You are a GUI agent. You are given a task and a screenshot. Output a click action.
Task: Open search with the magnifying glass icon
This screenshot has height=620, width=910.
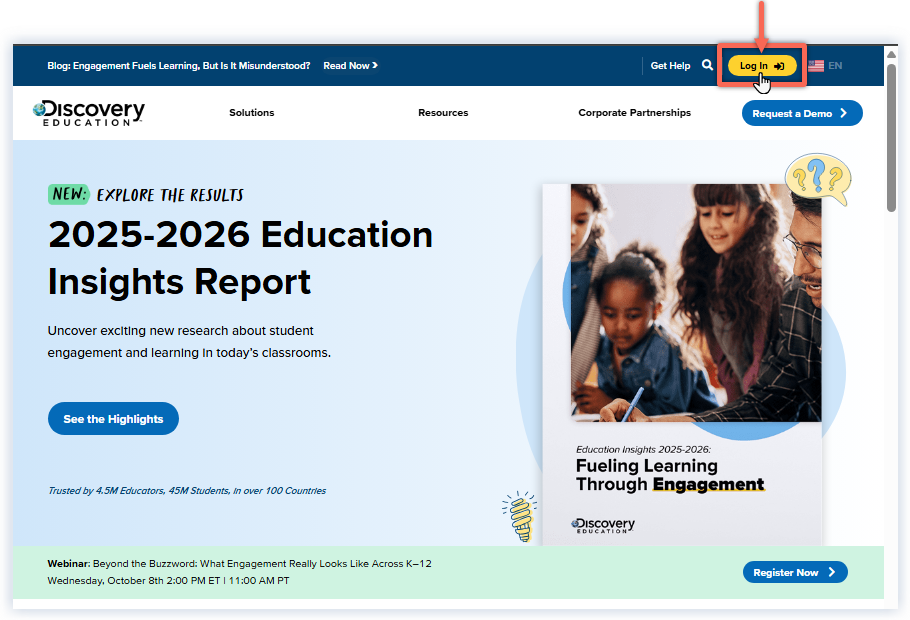705,65
